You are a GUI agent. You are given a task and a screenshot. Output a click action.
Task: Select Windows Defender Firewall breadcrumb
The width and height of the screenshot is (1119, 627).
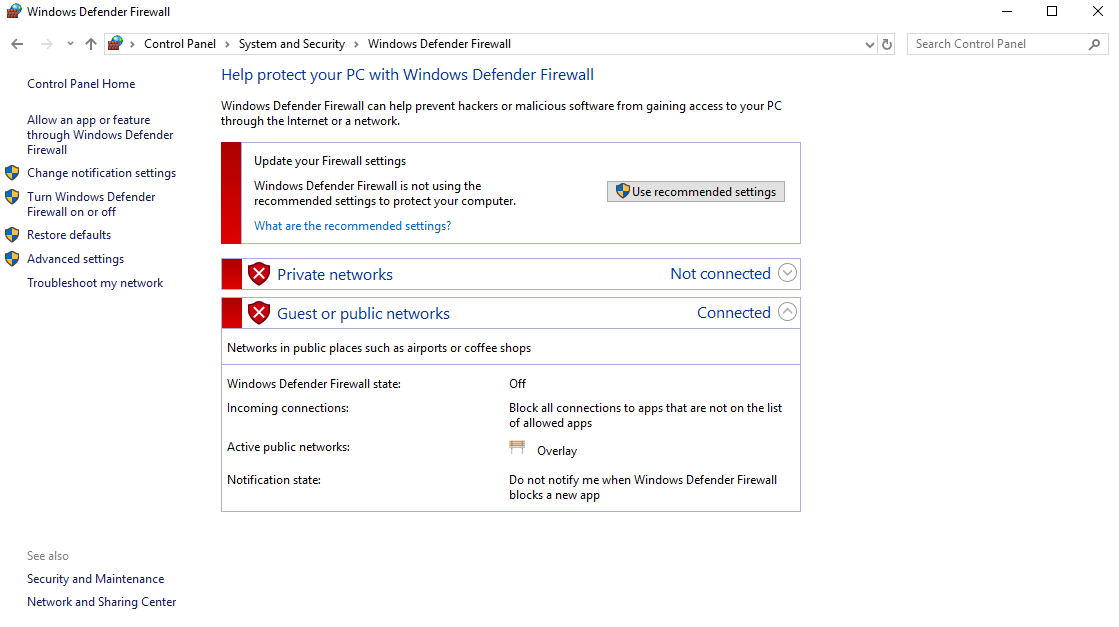tap(439, 44)
